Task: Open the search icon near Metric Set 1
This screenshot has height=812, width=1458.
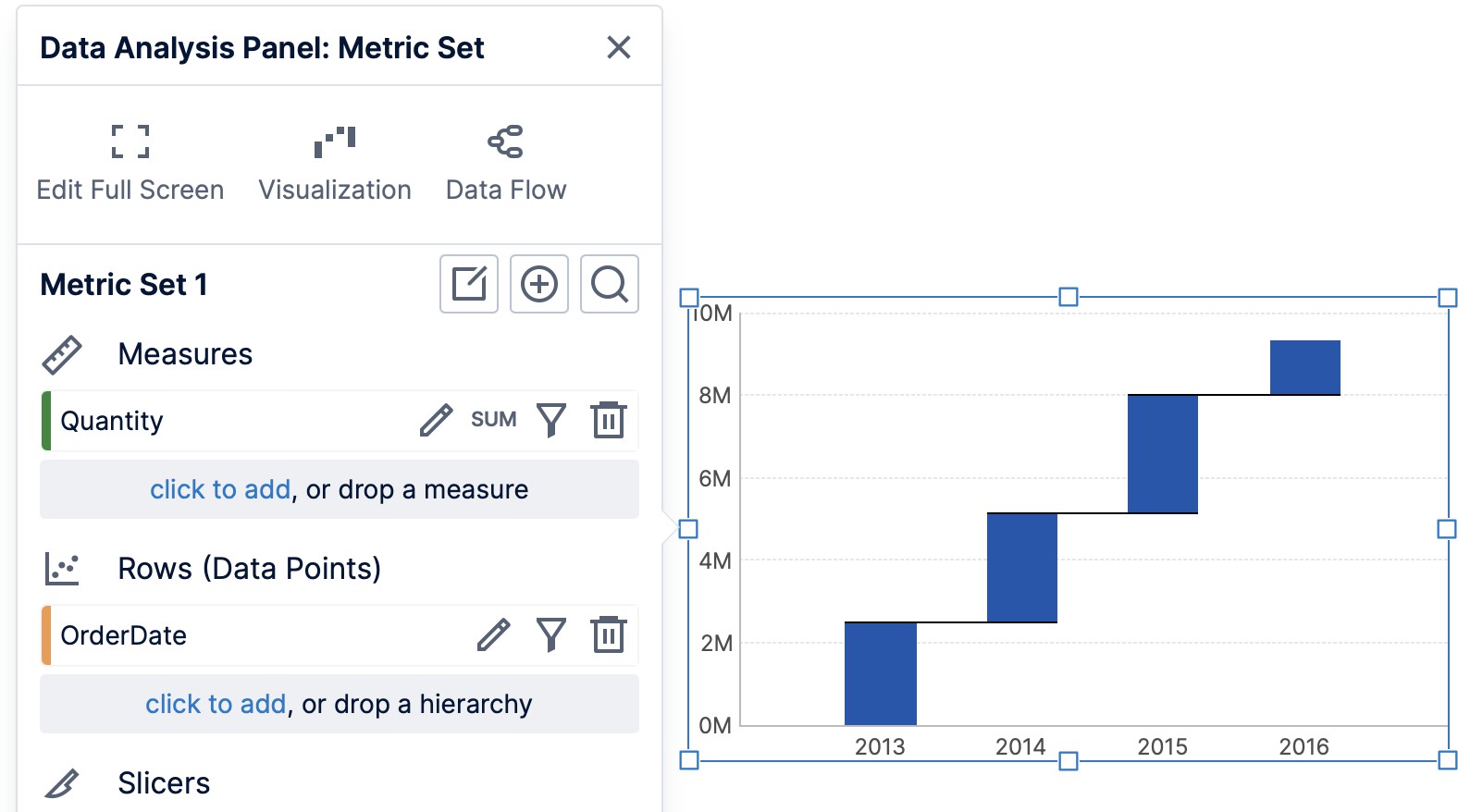Action: (x=609, y=285)
